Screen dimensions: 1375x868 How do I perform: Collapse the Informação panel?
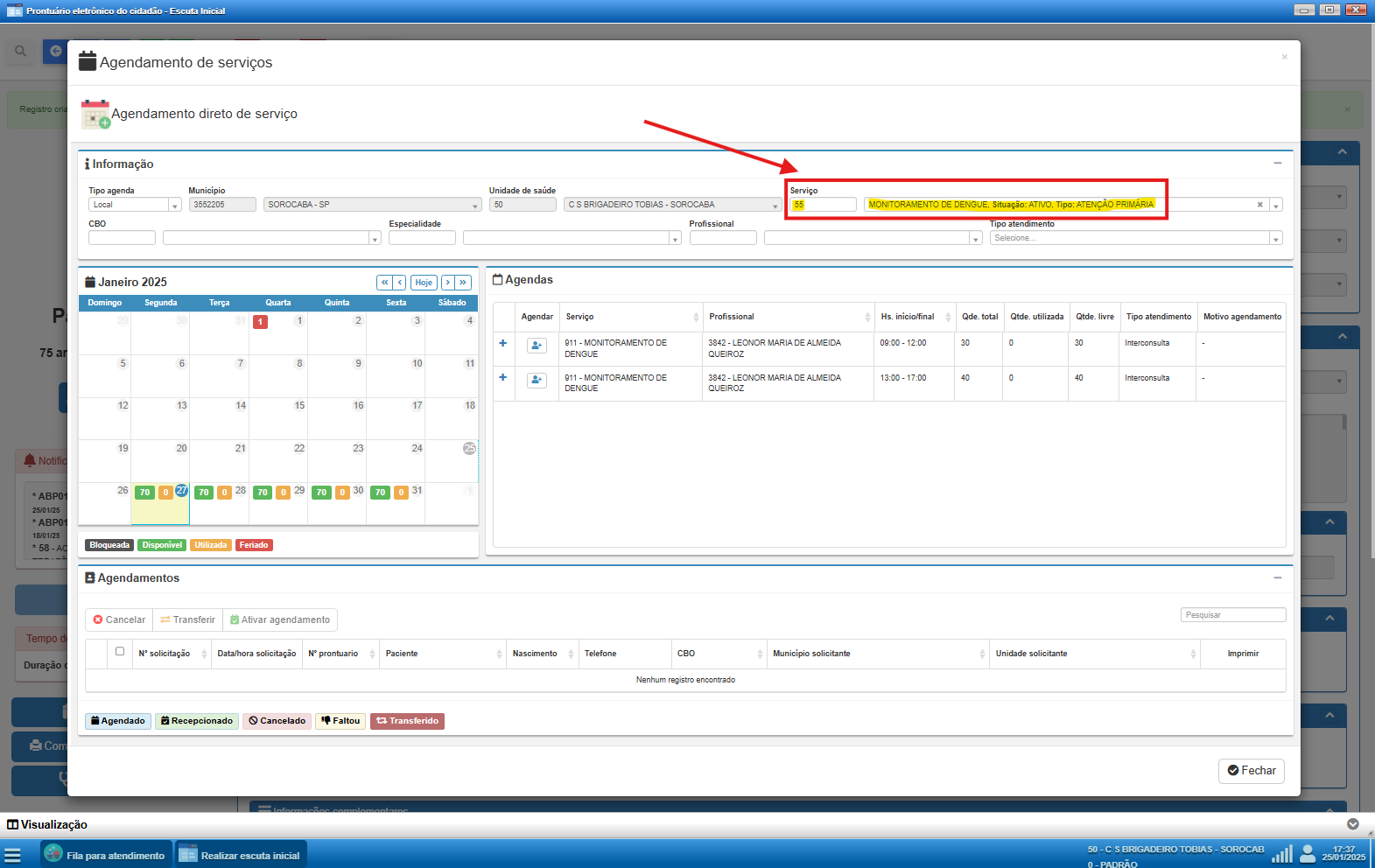(x=1277, y=164)
